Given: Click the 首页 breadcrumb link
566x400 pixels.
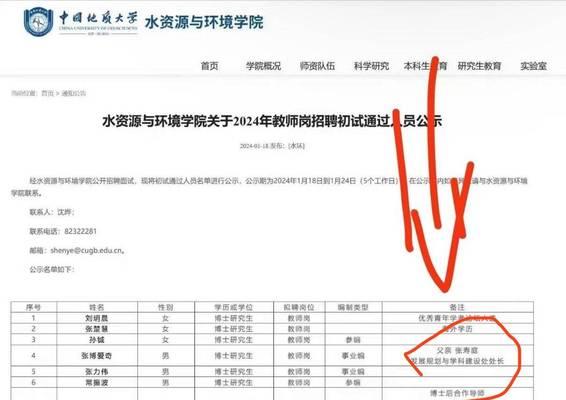Looking at the screenshot, I should [47, 94].
